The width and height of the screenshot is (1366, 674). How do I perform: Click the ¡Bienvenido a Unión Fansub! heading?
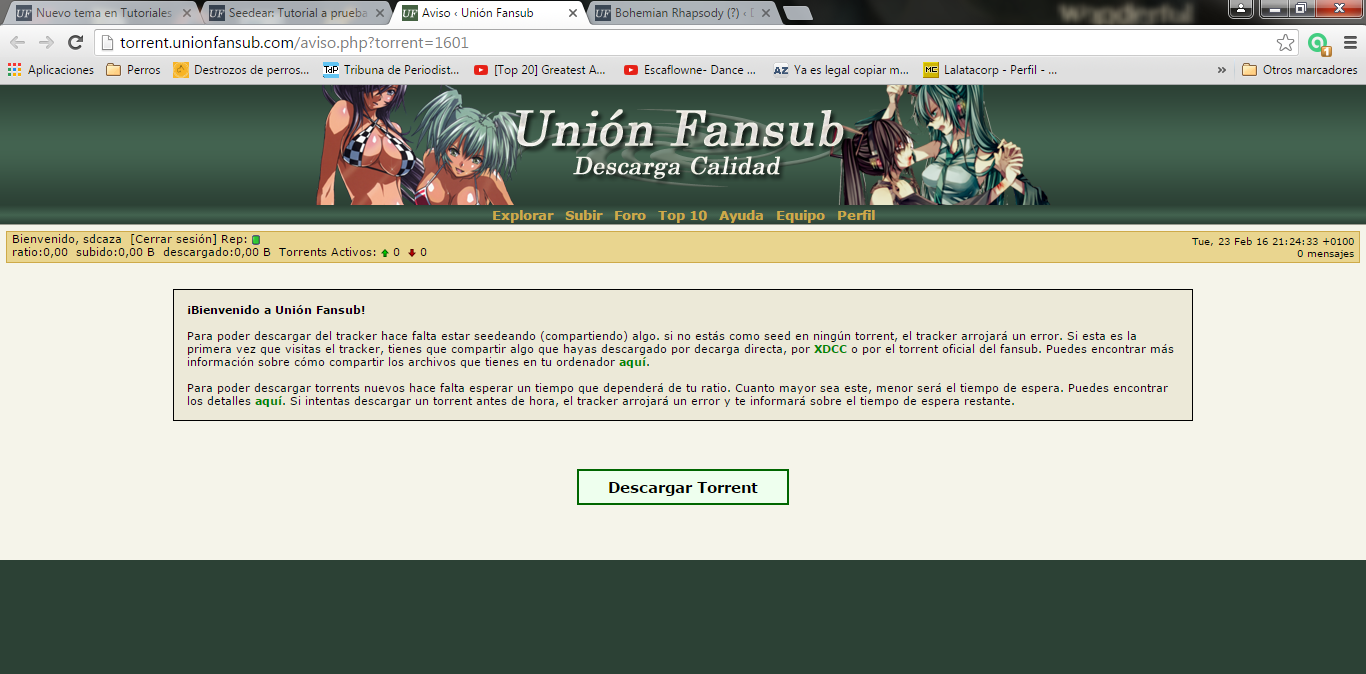point(276,310)
